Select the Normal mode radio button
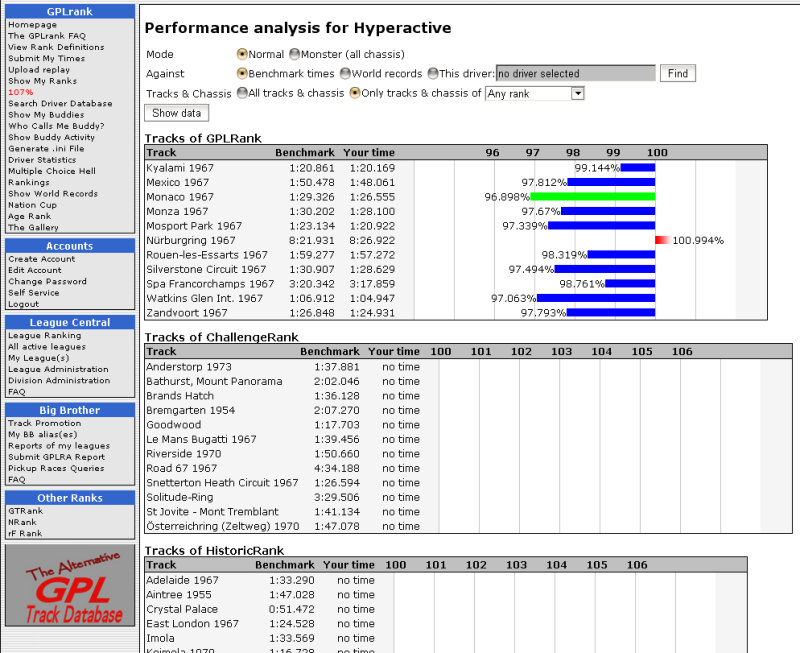 pos(242,54)
